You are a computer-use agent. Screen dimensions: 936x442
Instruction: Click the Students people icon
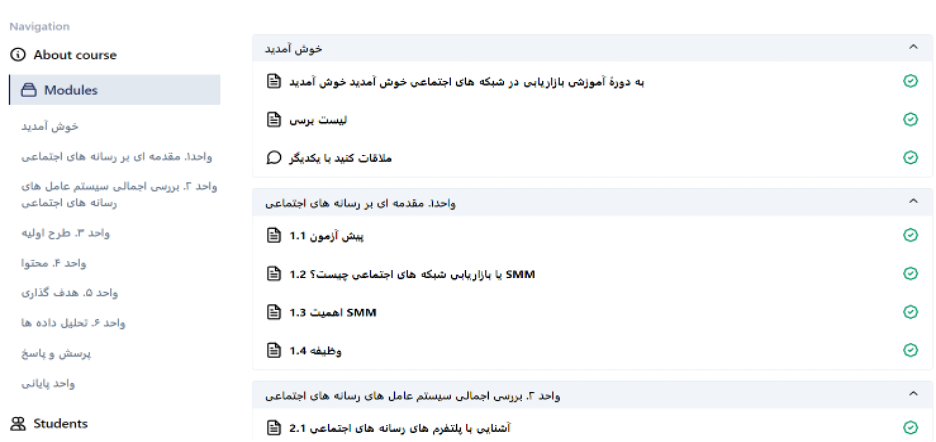(x=19, y=423)
